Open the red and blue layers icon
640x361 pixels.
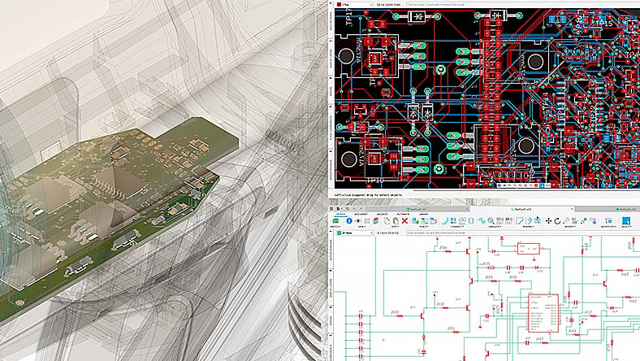tap(376, 221)
